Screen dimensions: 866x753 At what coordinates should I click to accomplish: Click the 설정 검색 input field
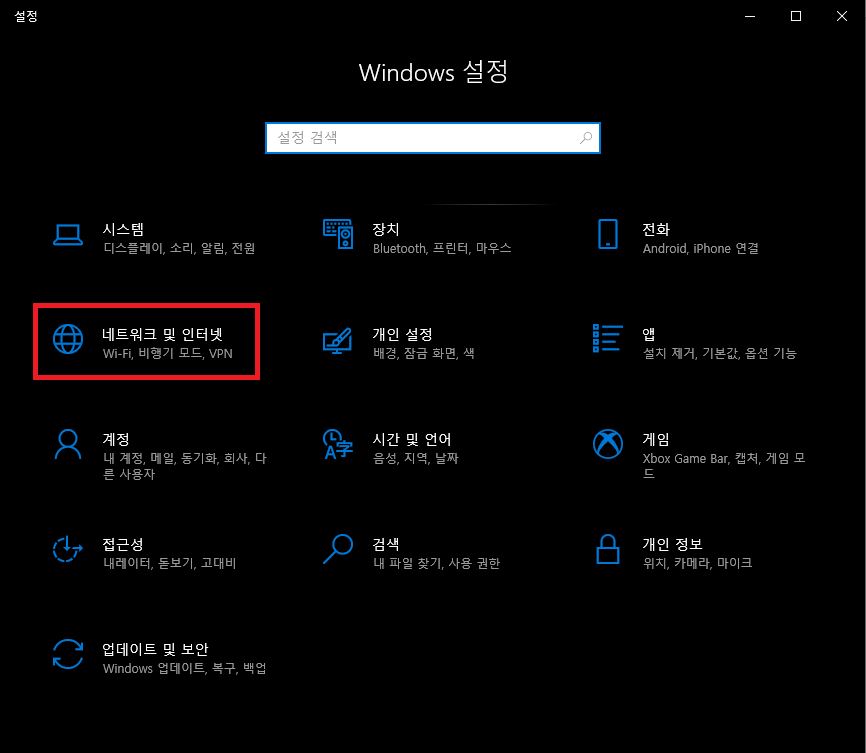(433, 138)
